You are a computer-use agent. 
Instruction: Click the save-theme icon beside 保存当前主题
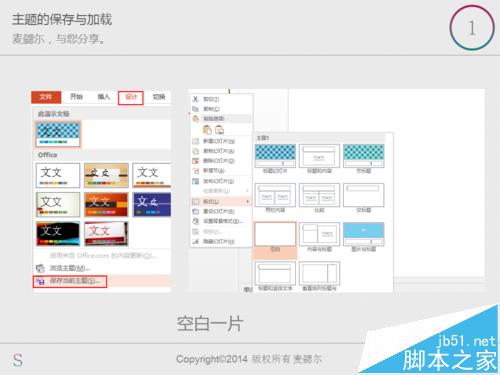point(40,281)
